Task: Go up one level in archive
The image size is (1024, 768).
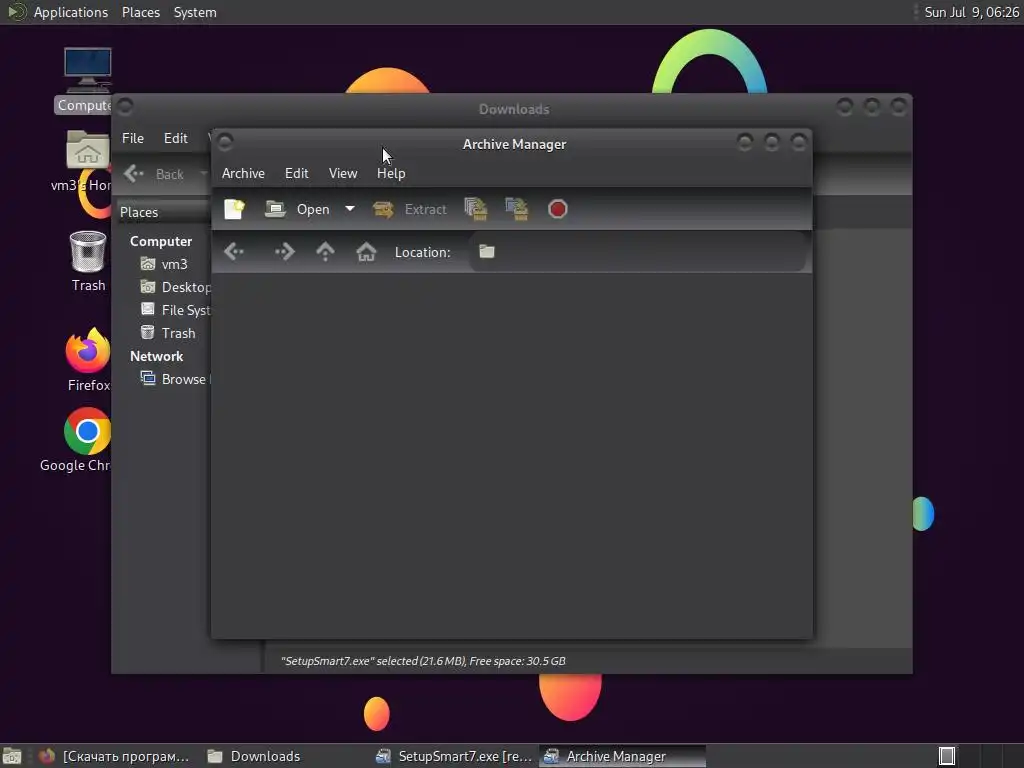Action: (325, 251)
